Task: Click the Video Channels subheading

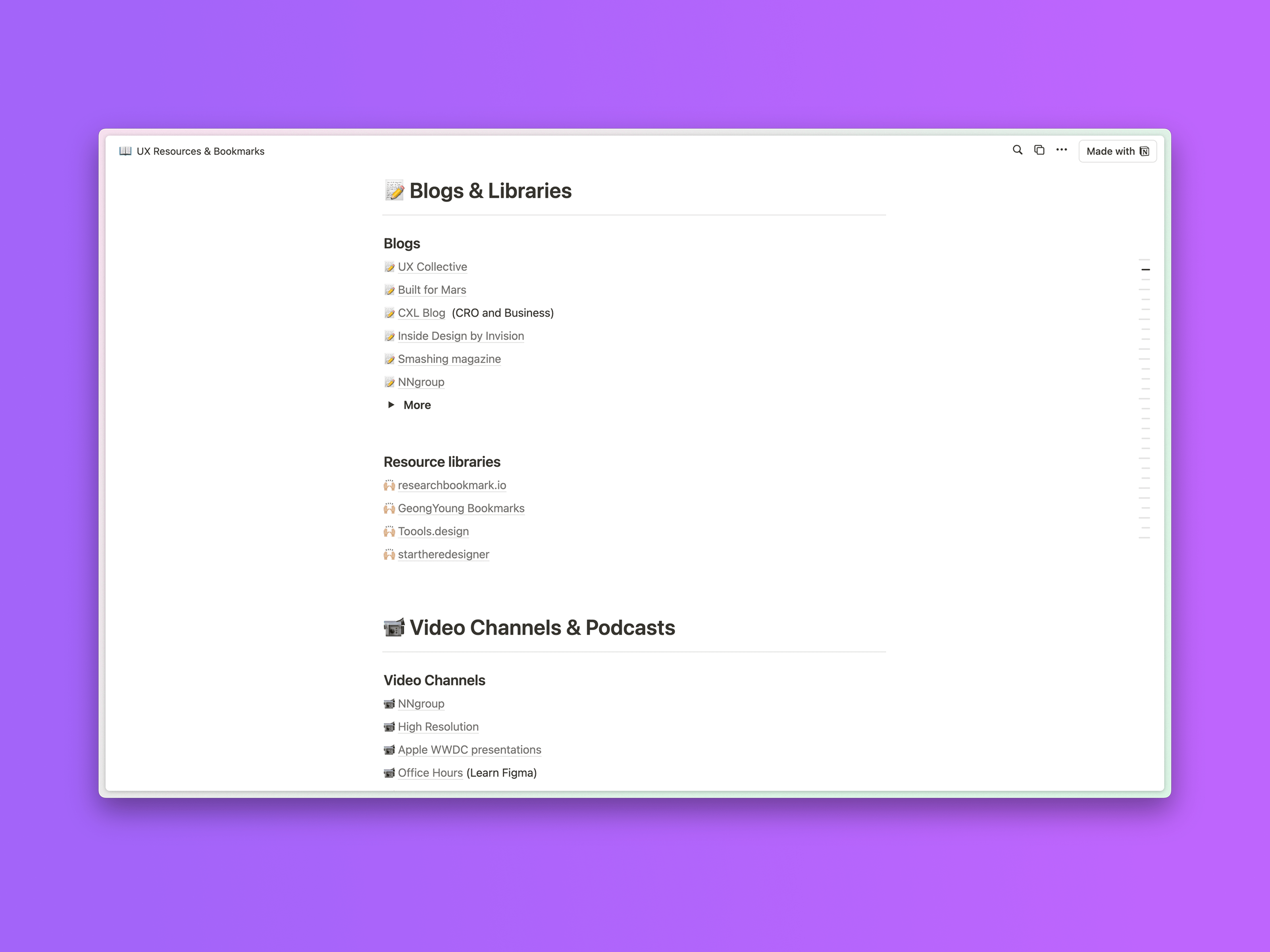Action: [x=435, y=680]
